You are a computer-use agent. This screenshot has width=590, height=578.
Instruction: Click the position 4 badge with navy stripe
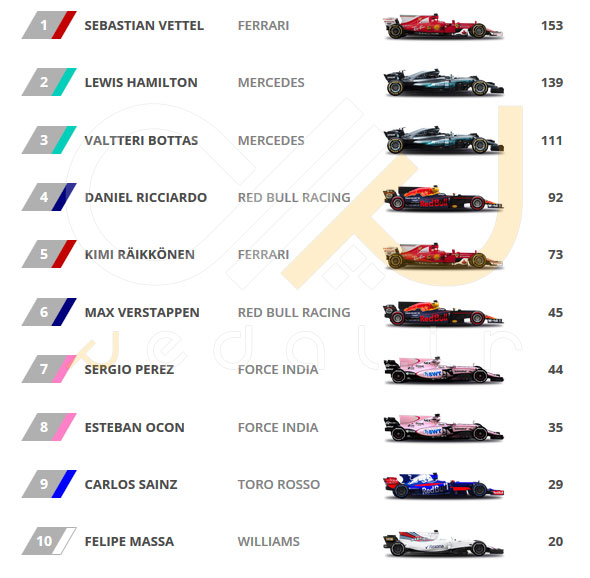tap(49, 197)
